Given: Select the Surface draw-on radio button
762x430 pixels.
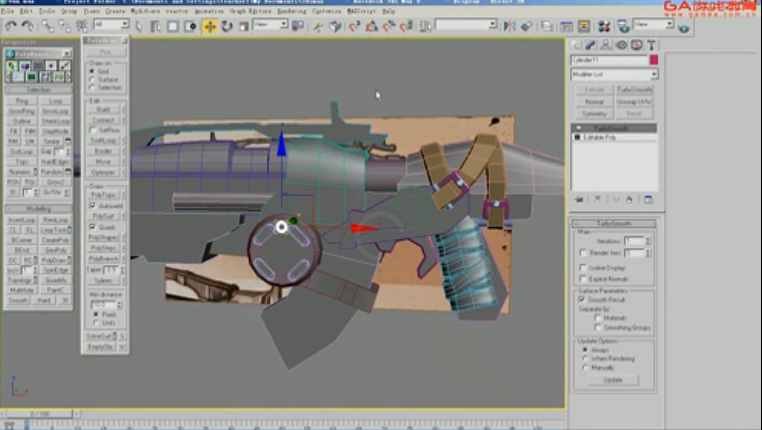Looking at the screenshot, I should click(92, 79).
